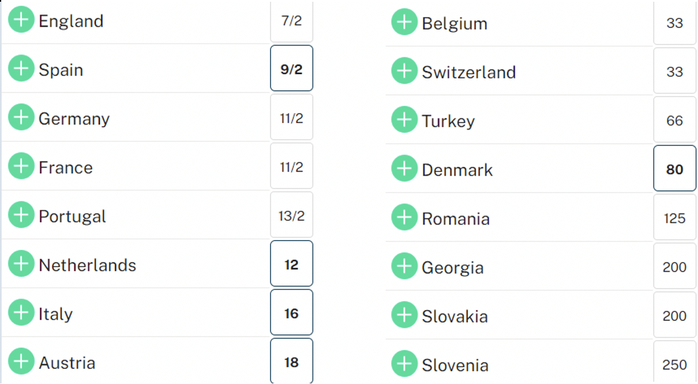The image size is (698, 384).
Task: Add Portugal via its plus icon
Action: click(21, 215)
